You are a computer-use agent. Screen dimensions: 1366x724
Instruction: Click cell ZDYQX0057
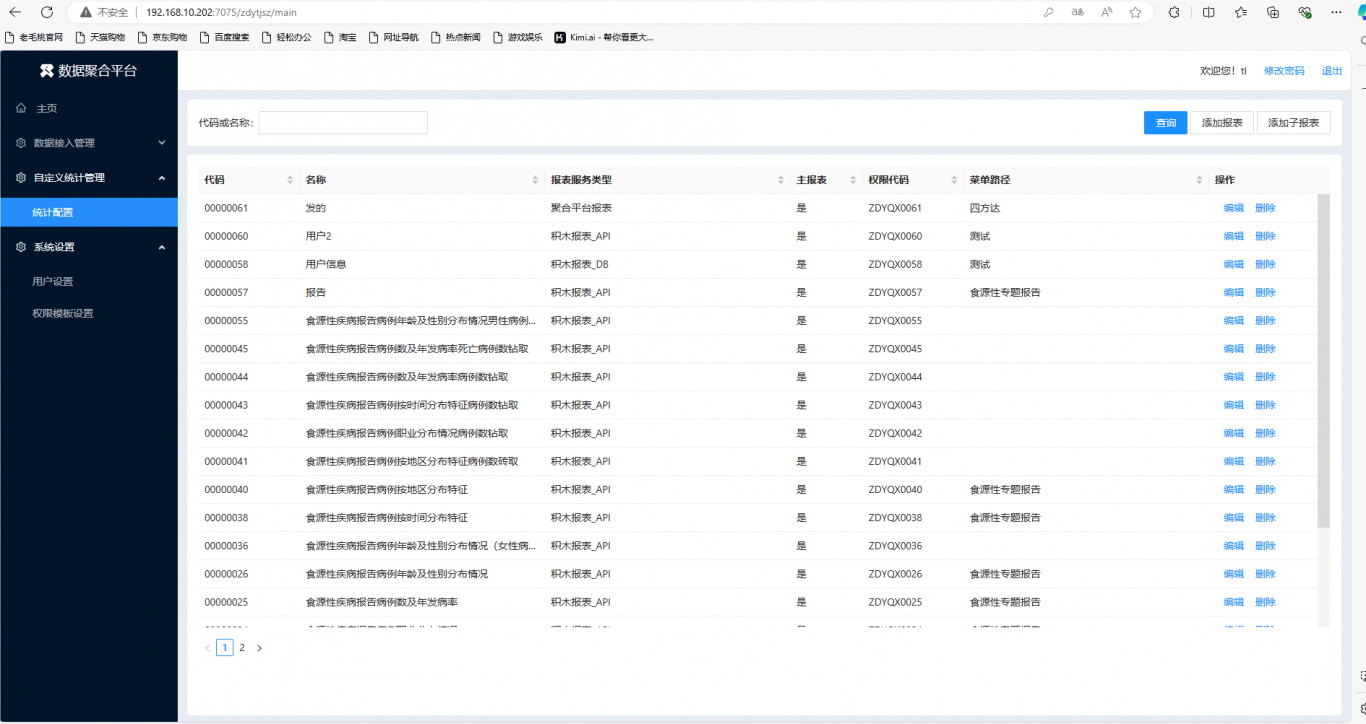(895, 293)
